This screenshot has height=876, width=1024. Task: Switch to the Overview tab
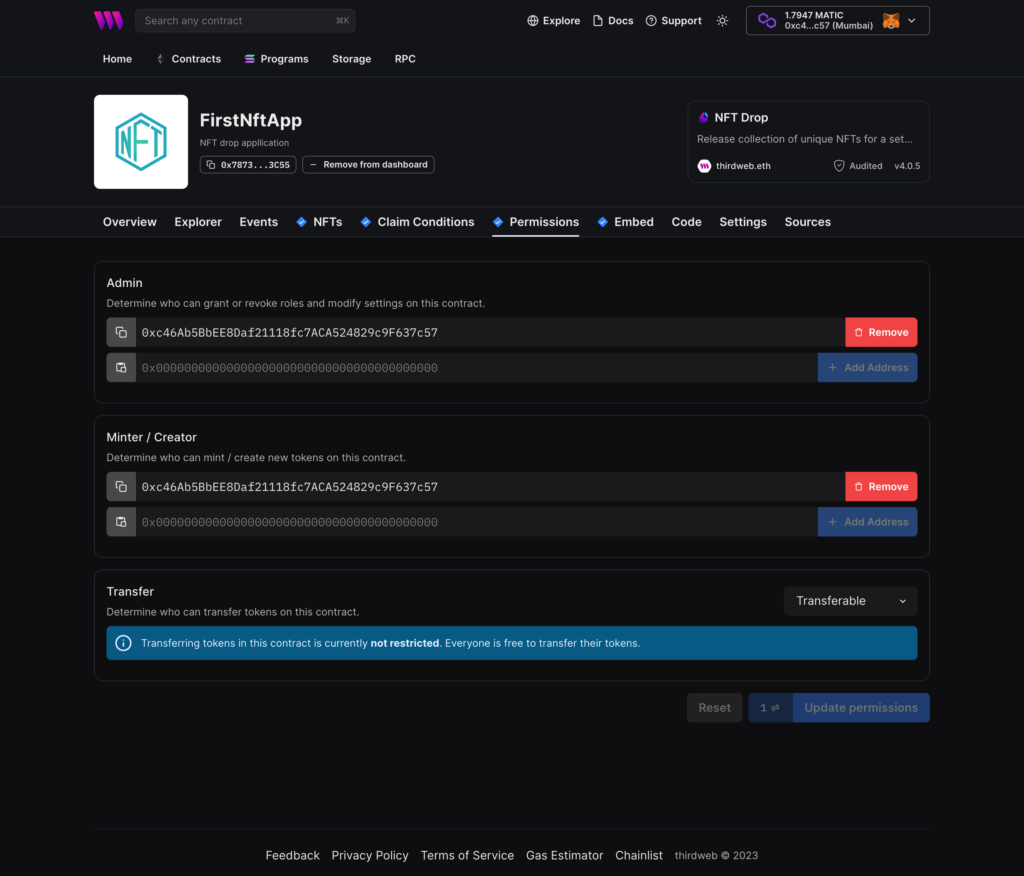point(129,222)
